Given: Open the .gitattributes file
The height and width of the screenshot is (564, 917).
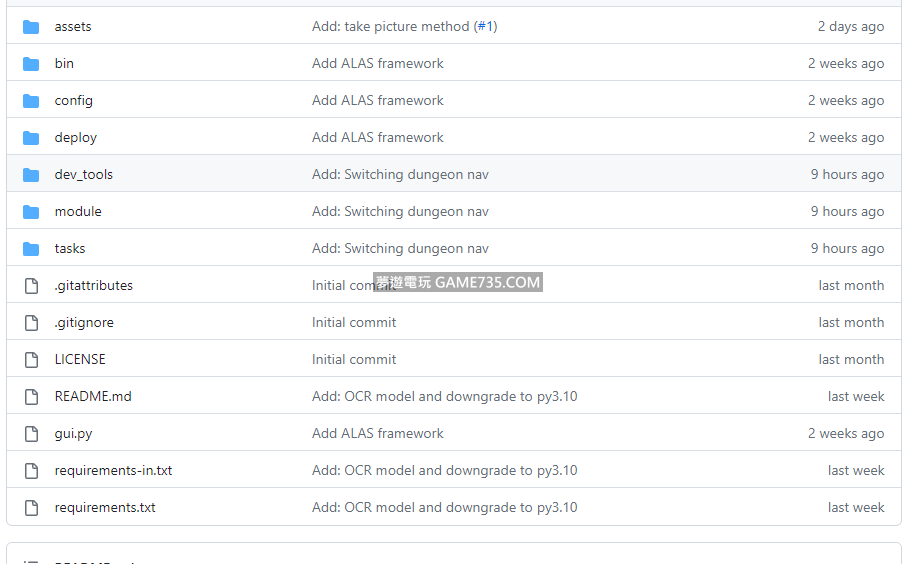Looking at the screenshot, I should (x=93, y=286).
